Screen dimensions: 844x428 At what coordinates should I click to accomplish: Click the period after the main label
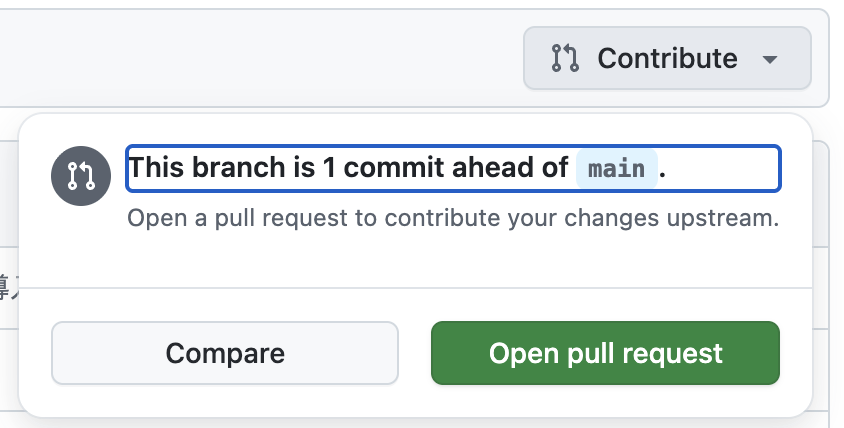[663, 169]
